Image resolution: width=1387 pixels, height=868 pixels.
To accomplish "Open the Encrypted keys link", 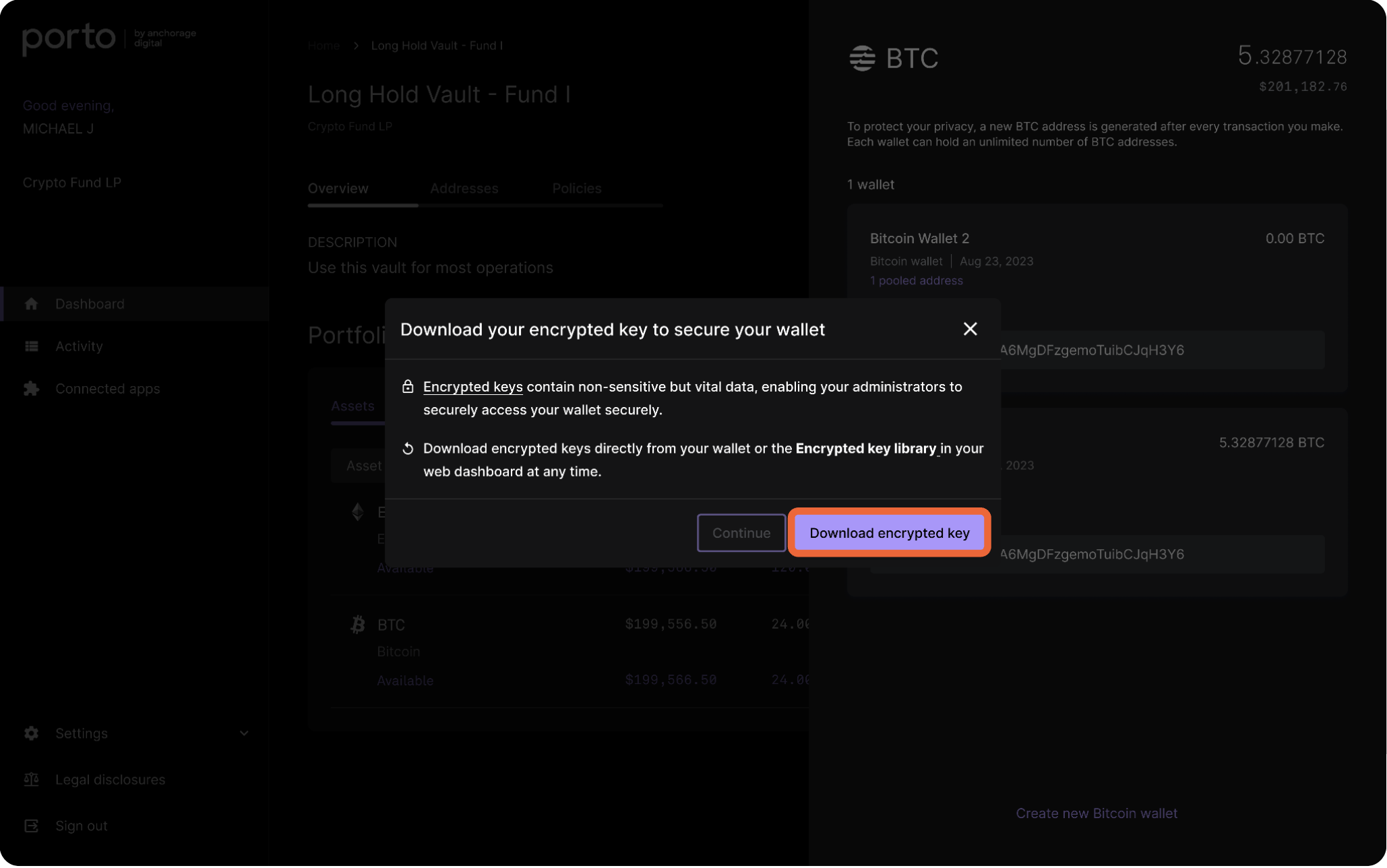I will [473, 387].
